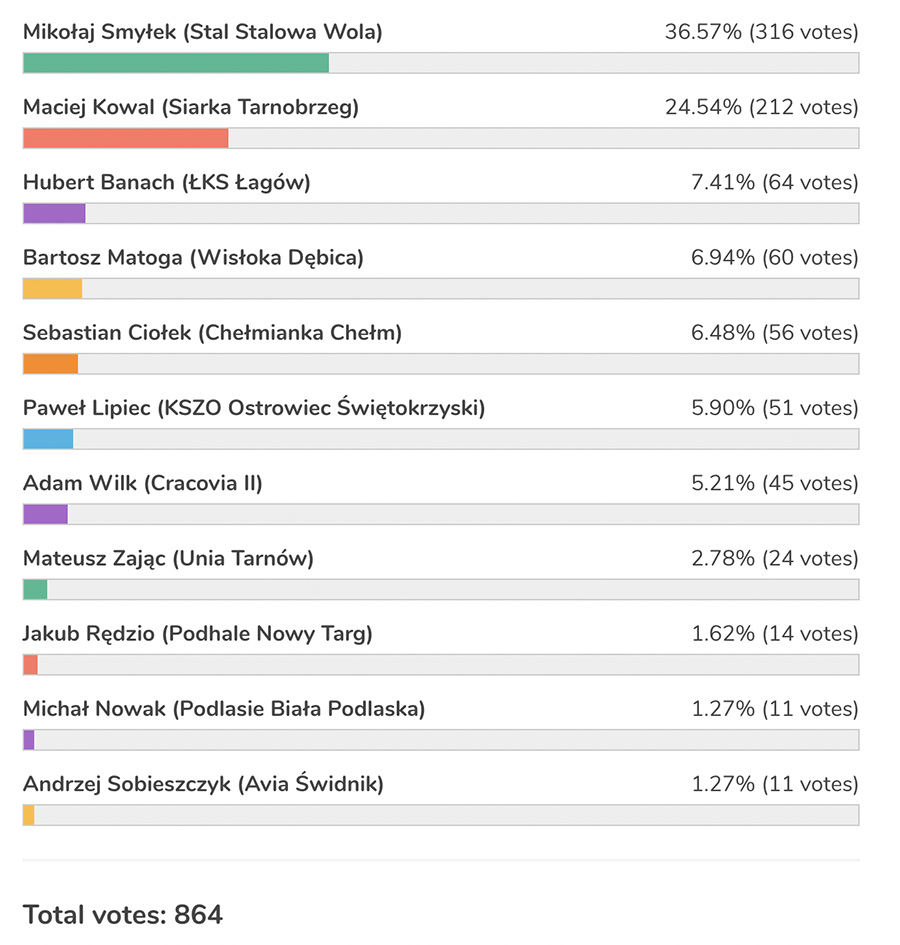The width and height of the screenshot is (900, 945).
Task: Click Hubert Banach's purple result bar
Action: 54,213
